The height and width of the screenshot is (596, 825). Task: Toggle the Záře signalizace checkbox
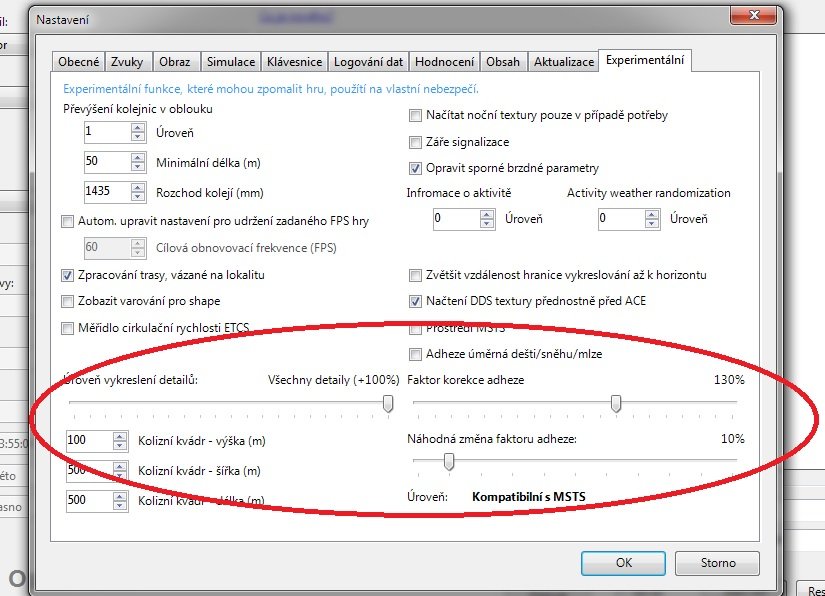(416, 142)
